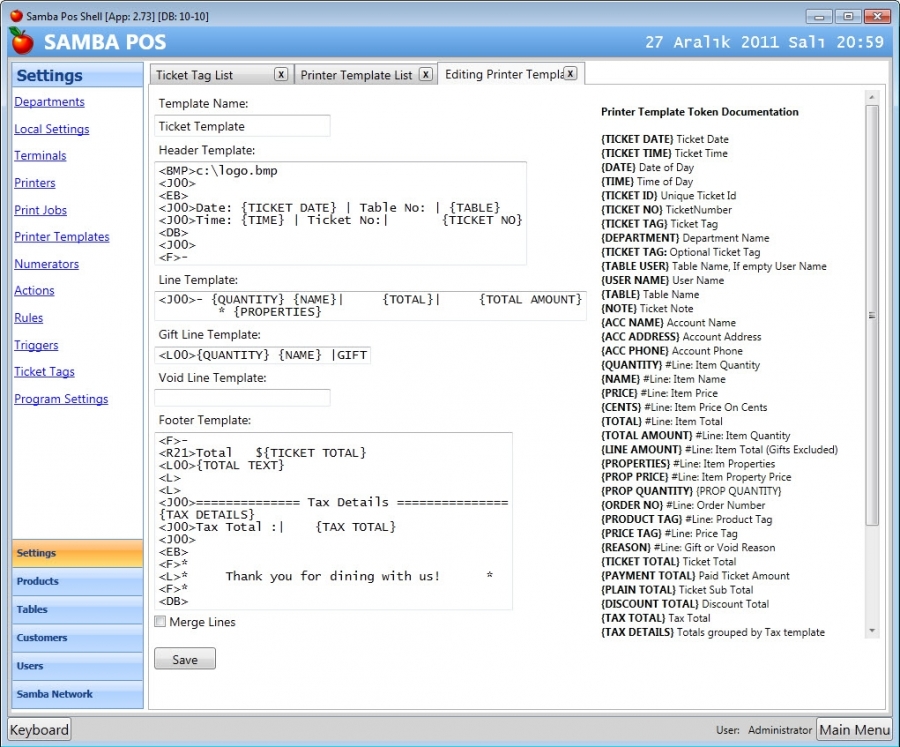Click the '{DEPARTMENT} Department Name' line
The height and width of the screenshot is (747, 900).
click(x=685, y=238)
